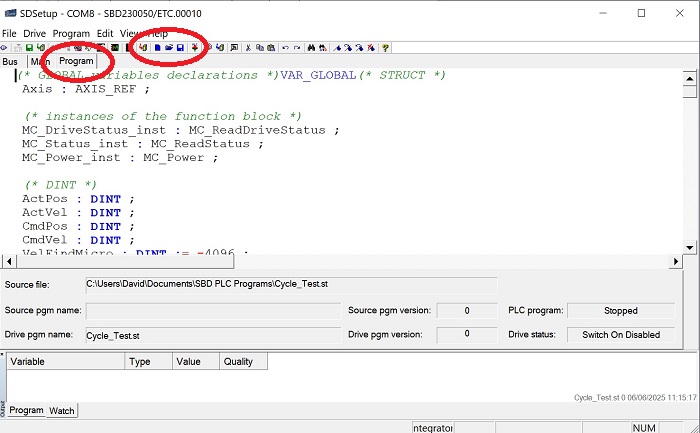Click the new program file icon

coord(157,47)
